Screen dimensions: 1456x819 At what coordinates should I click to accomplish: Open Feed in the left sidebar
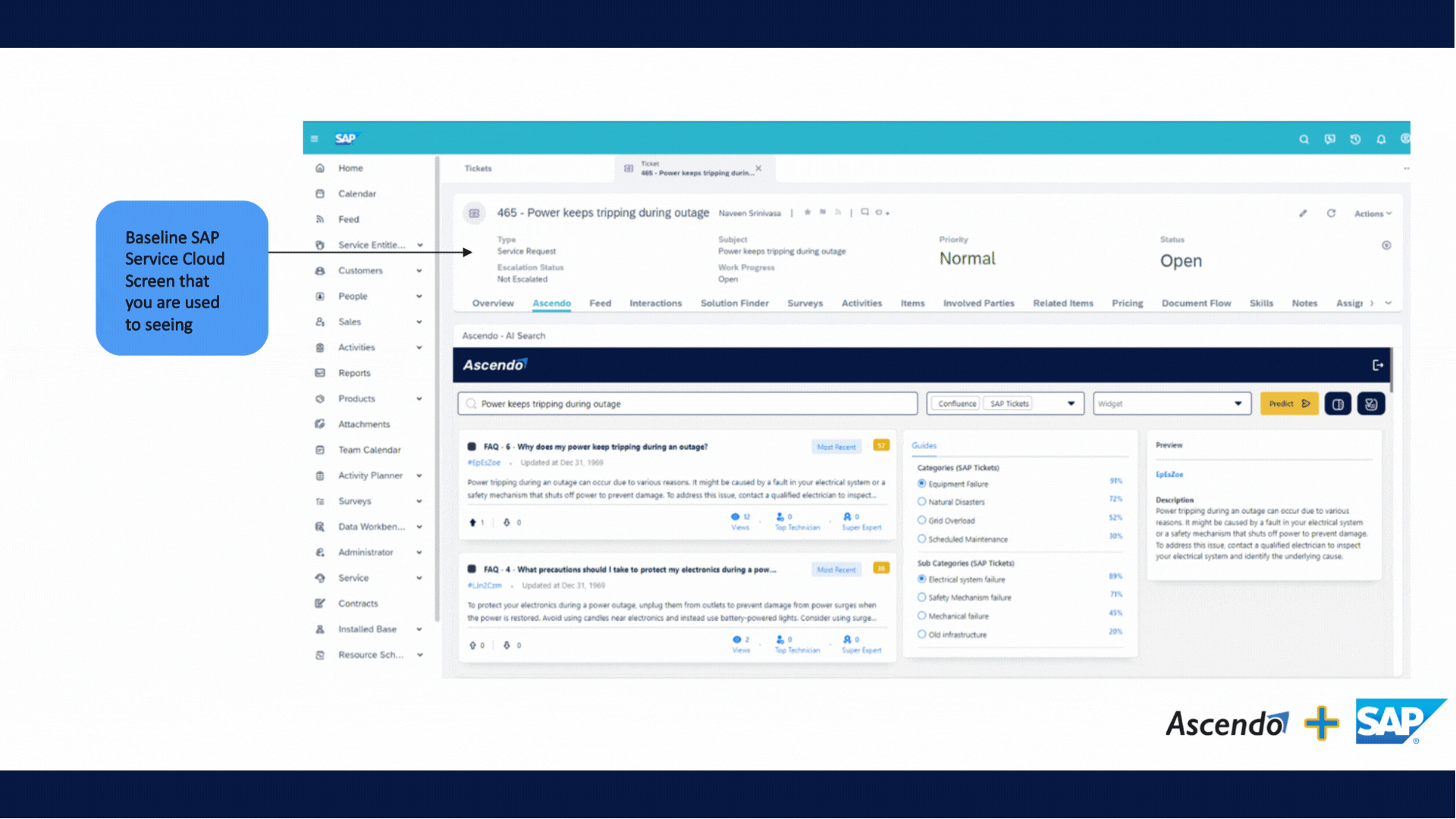348,220
